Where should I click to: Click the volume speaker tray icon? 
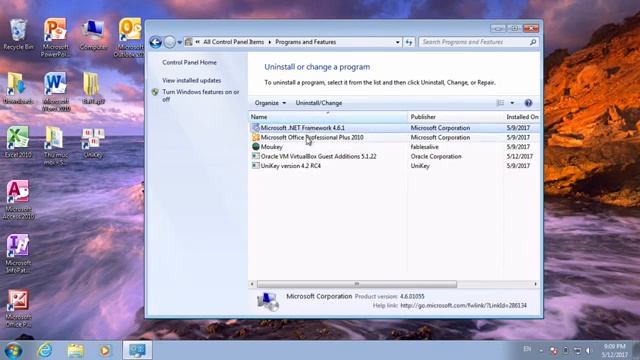pyautogui.click(x=589, y=351)
